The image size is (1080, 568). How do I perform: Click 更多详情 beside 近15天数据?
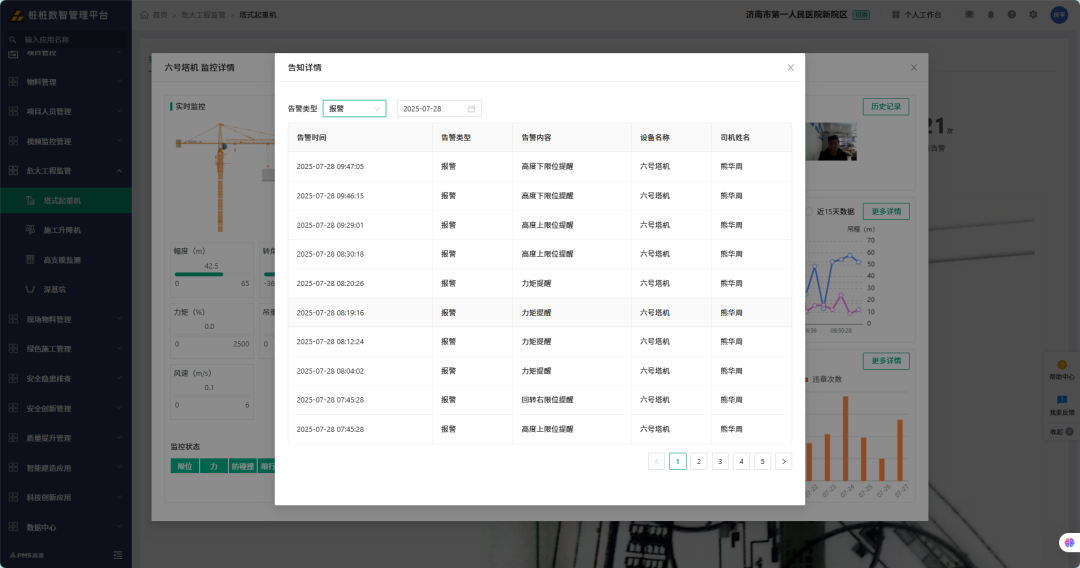coord(886,211)
